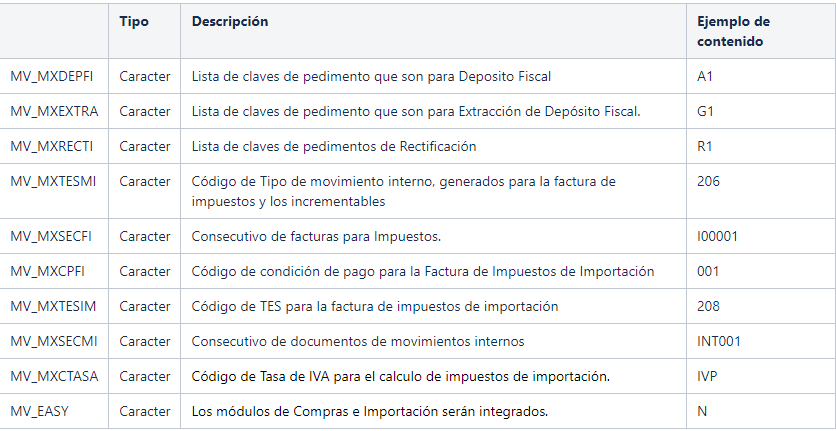The height and width of the screenshot is (431, 836).
Task: Click the Compras e Importación integration description
Action: 370,412
